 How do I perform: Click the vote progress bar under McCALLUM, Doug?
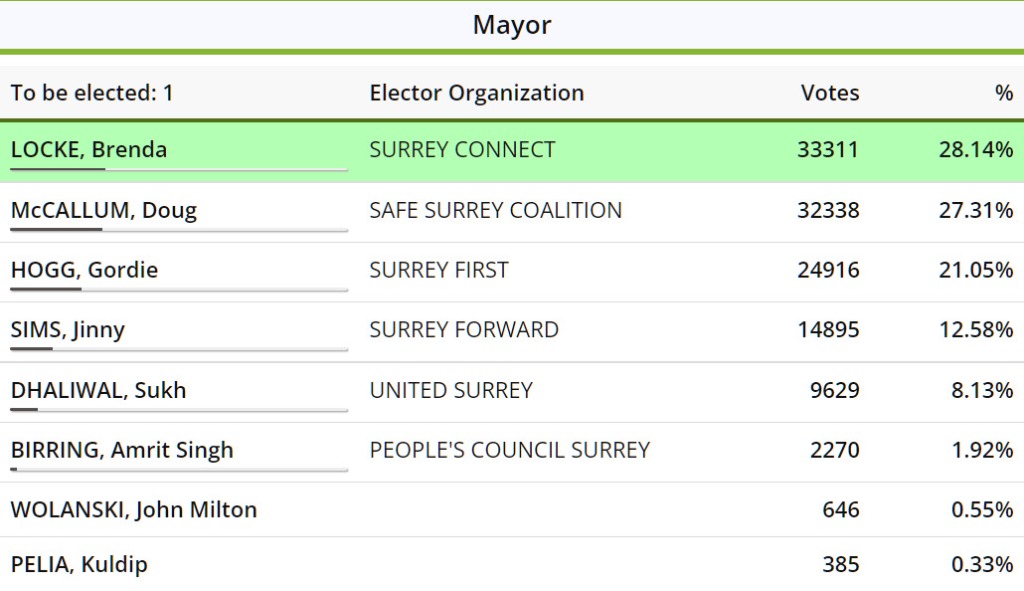tap(179, 230)
